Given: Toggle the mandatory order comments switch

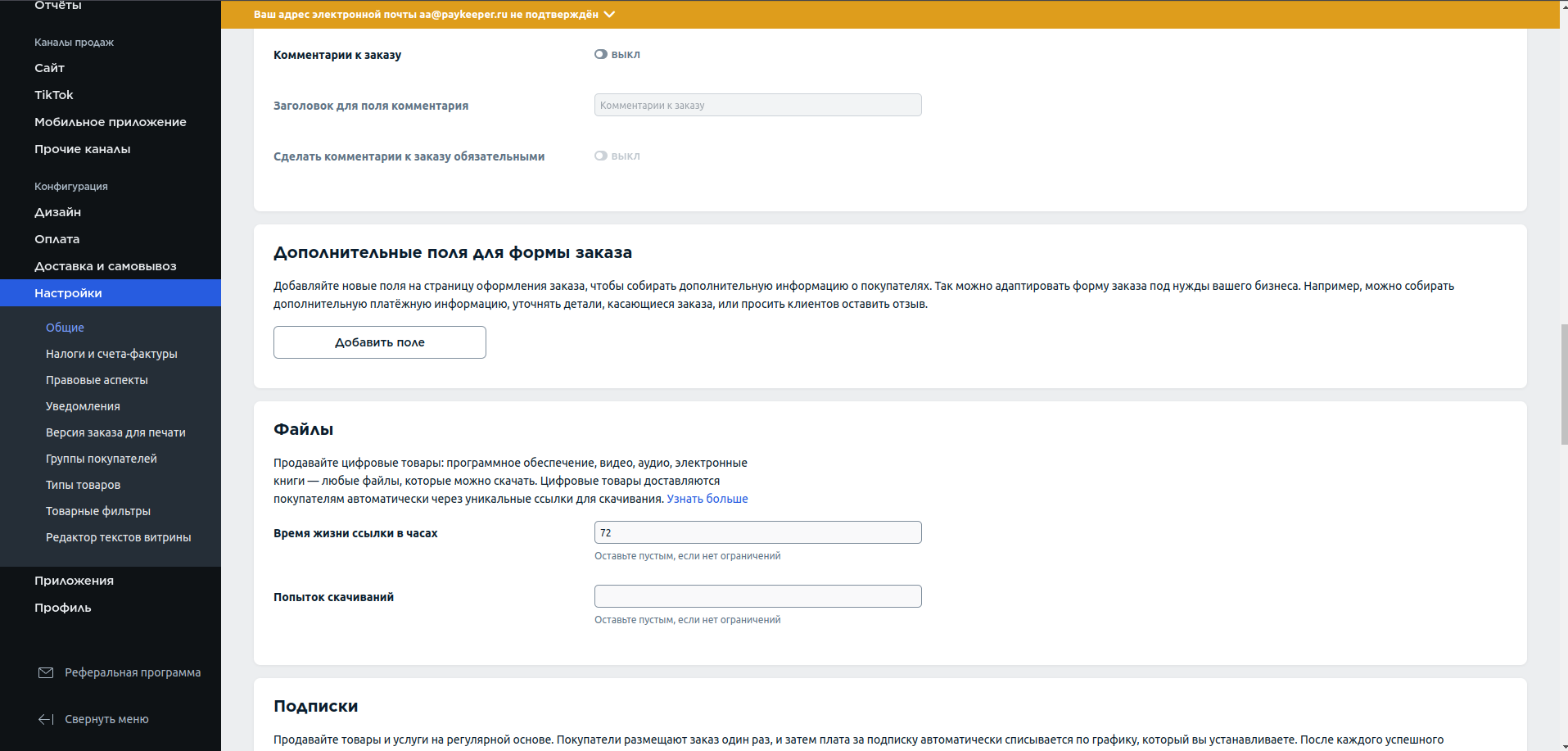Looking at the screenshot, I should (601, 156).
